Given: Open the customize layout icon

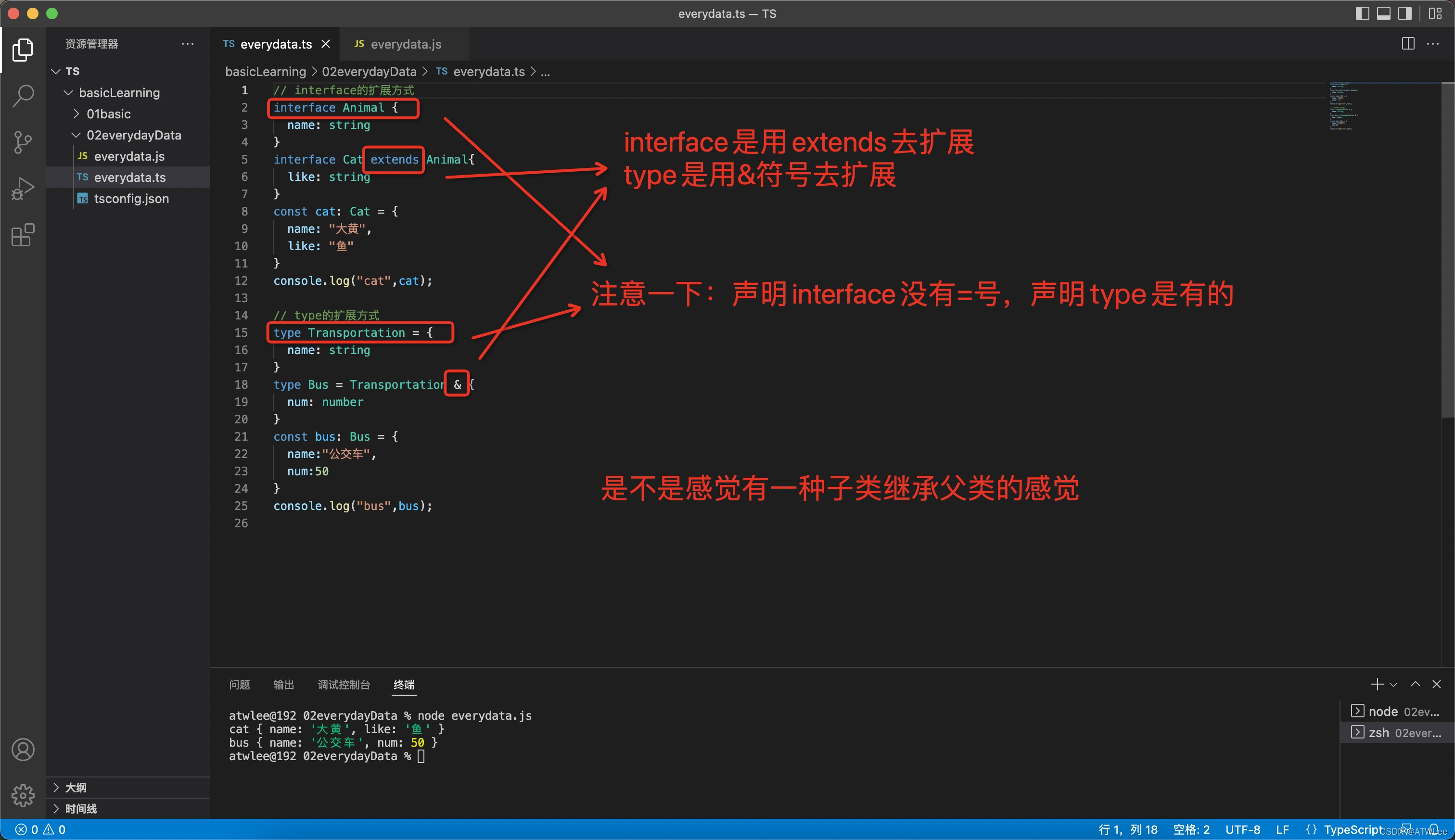Looking at the screenshot, I should (x=1435, y=13).
